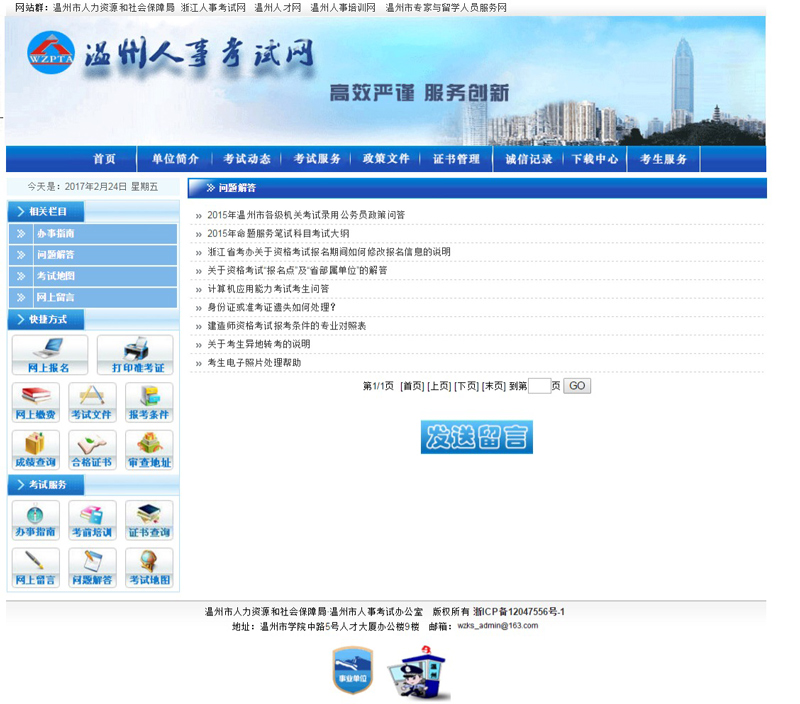Open 建造师资格考试报考条件的专业对照表
The width and height of the screenshot is (800, 704).
287,326
